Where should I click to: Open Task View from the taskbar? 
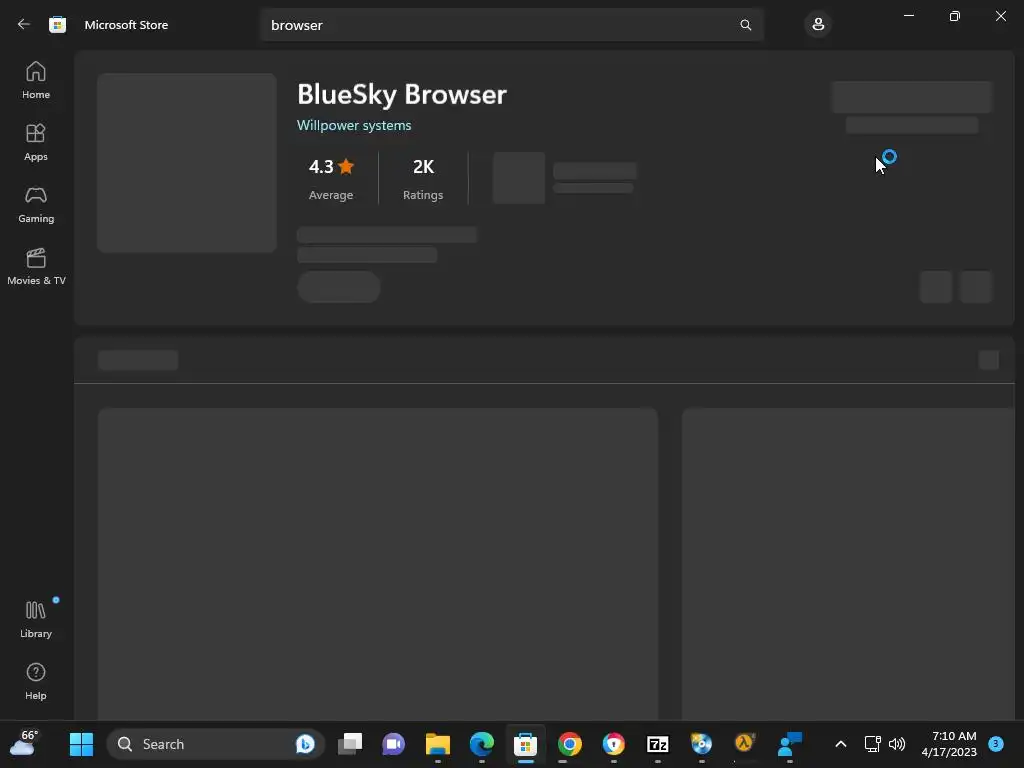pos(350,744)
